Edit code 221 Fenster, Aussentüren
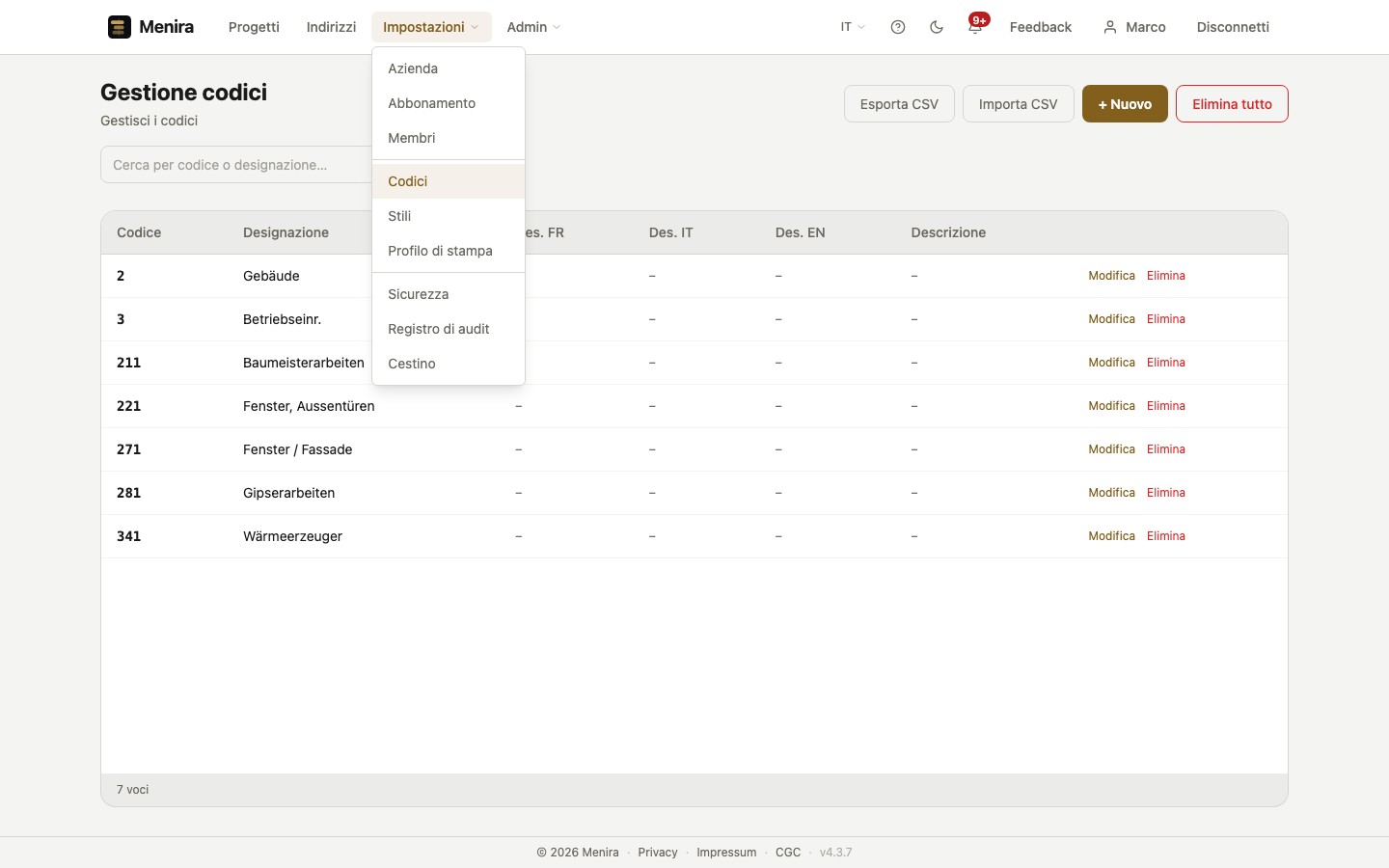 coord(1111,406)
